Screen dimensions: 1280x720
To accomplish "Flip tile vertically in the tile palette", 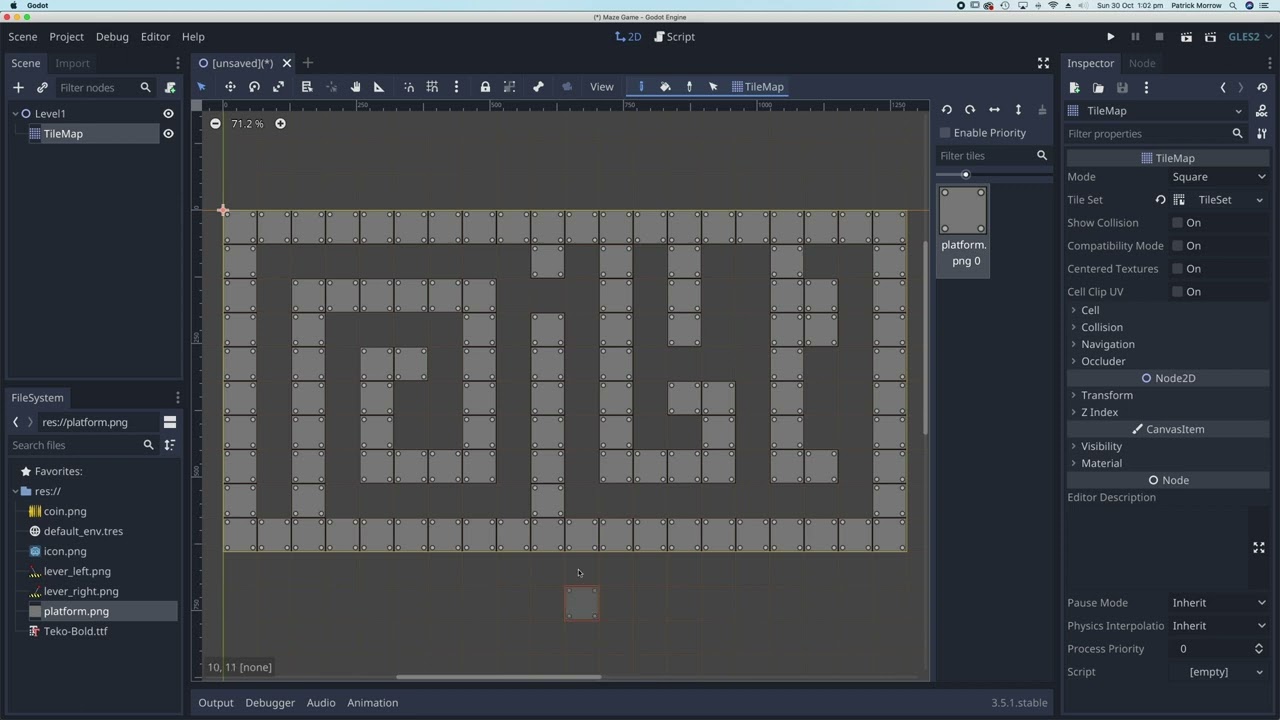I will click(1018, 110).
